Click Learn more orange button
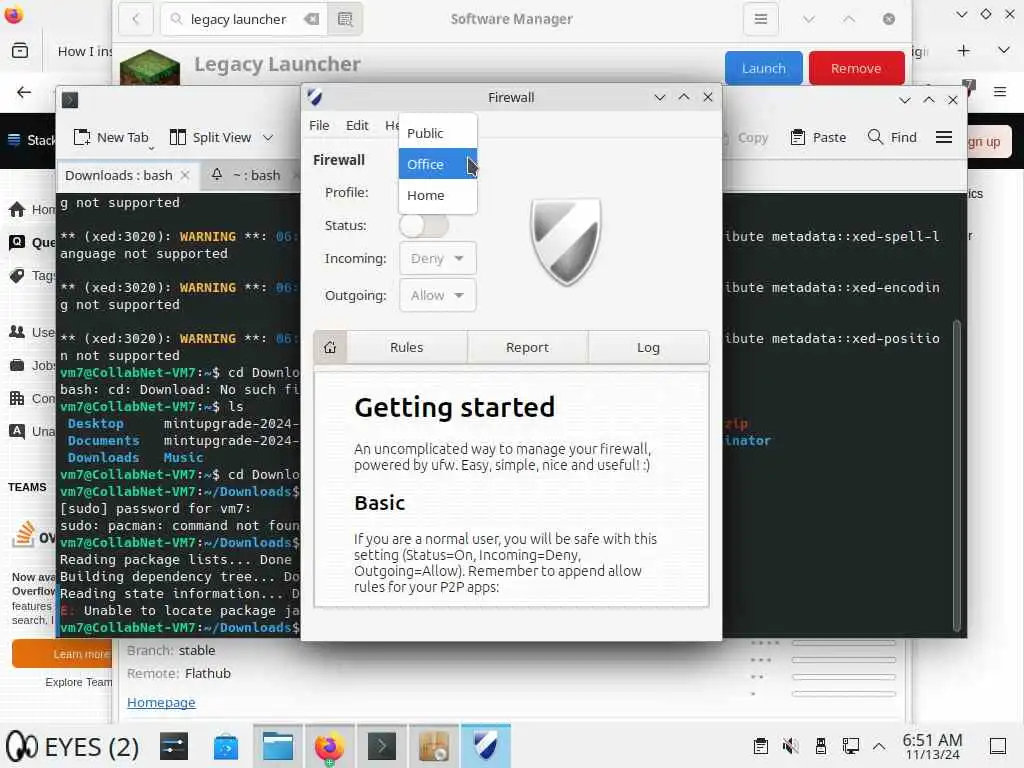 point(62,654)
